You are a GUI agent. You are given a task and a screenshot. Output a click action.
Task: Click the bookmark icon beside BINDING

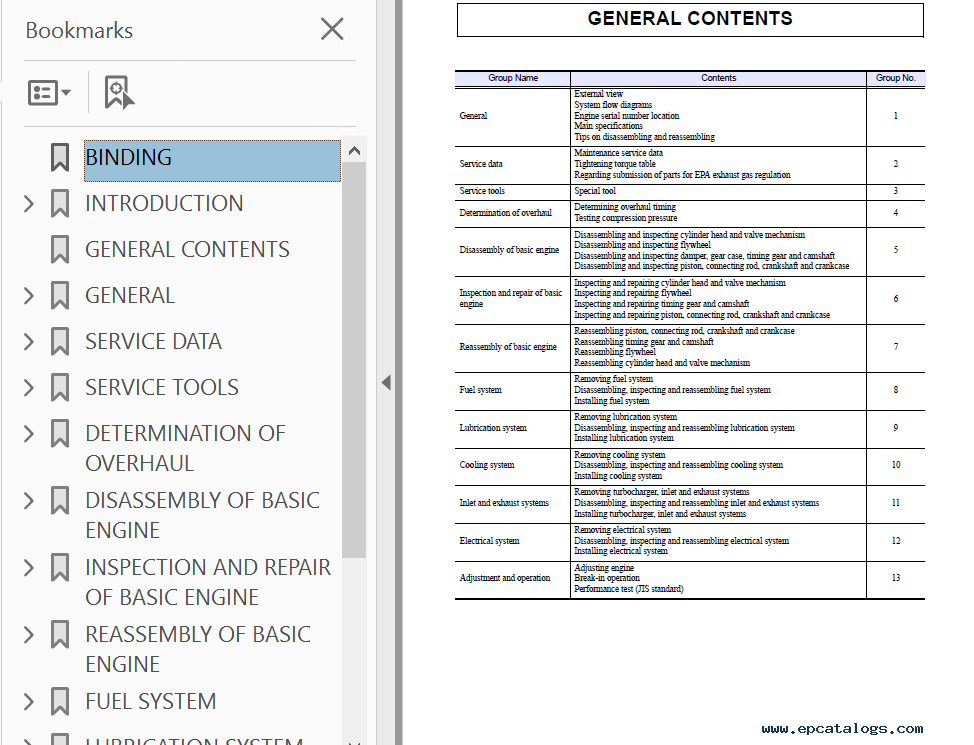click(60, 158)
